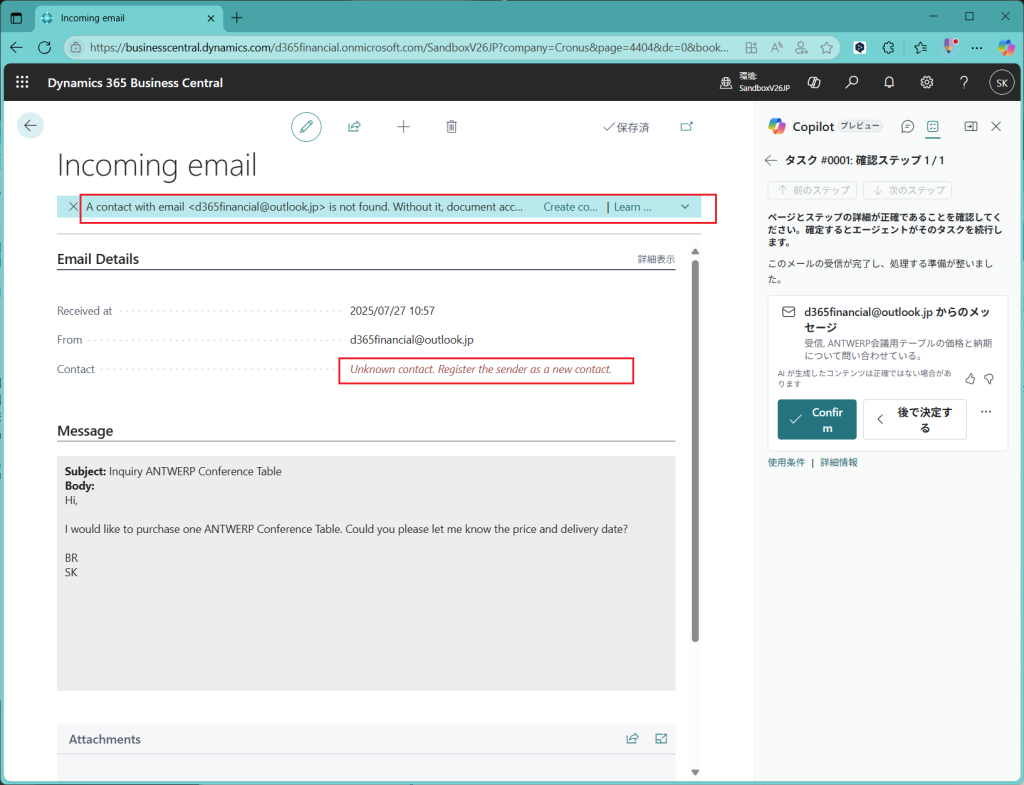Confirm the Copilot task step
Screen dimensions: 1024x785
[817, 419]
